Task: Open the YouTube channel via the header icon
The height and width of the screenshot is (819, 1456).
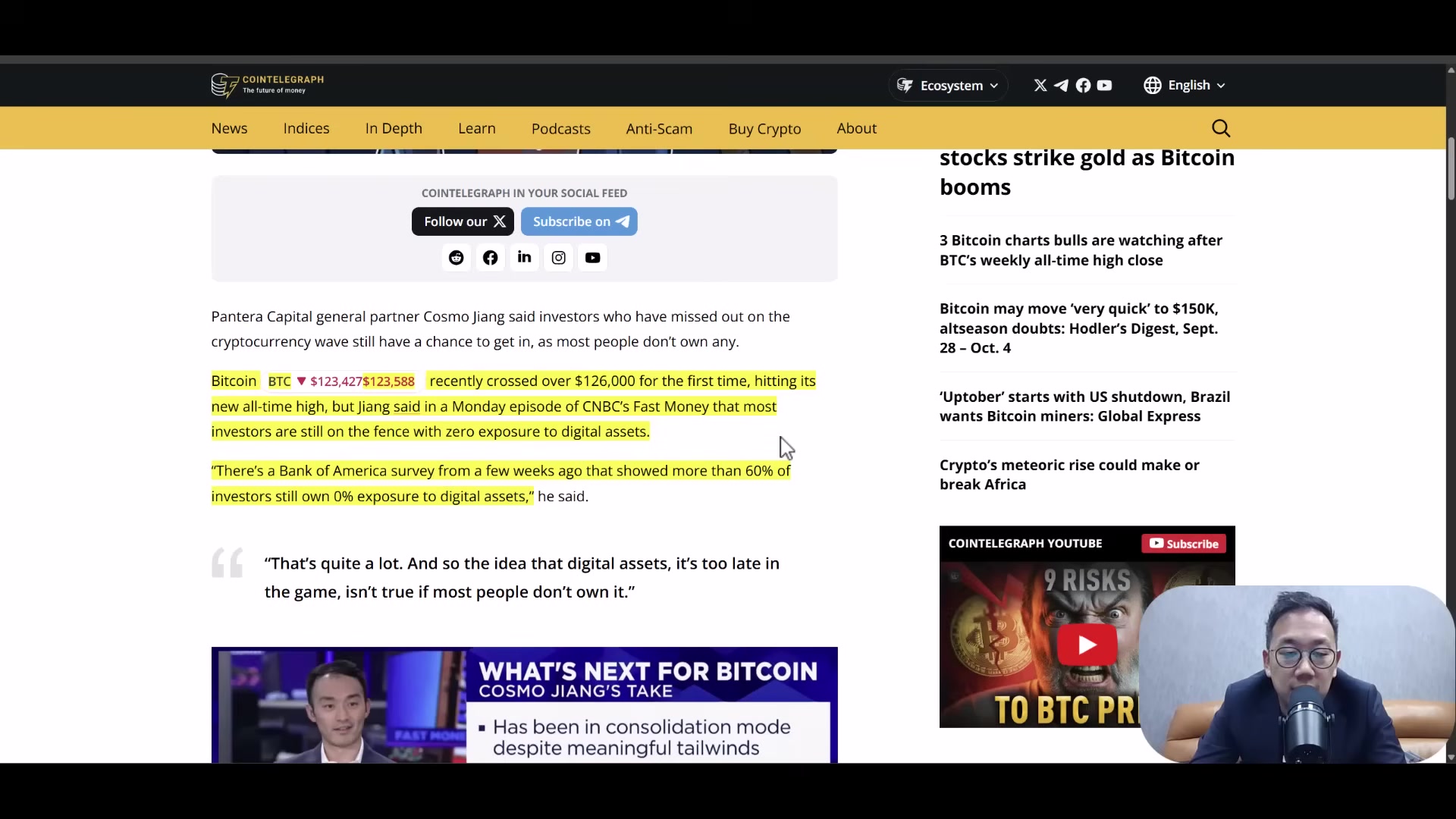Action: click(1104, 85)
